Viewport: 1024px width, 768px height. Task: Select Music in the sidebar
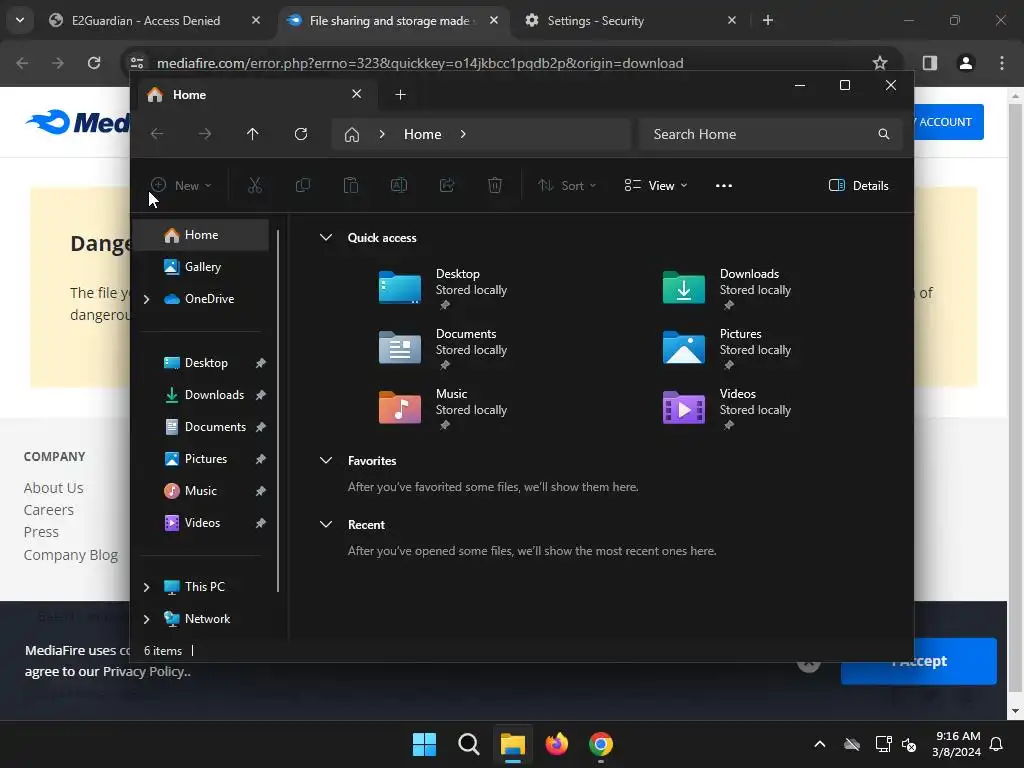(x=200, y=490)
